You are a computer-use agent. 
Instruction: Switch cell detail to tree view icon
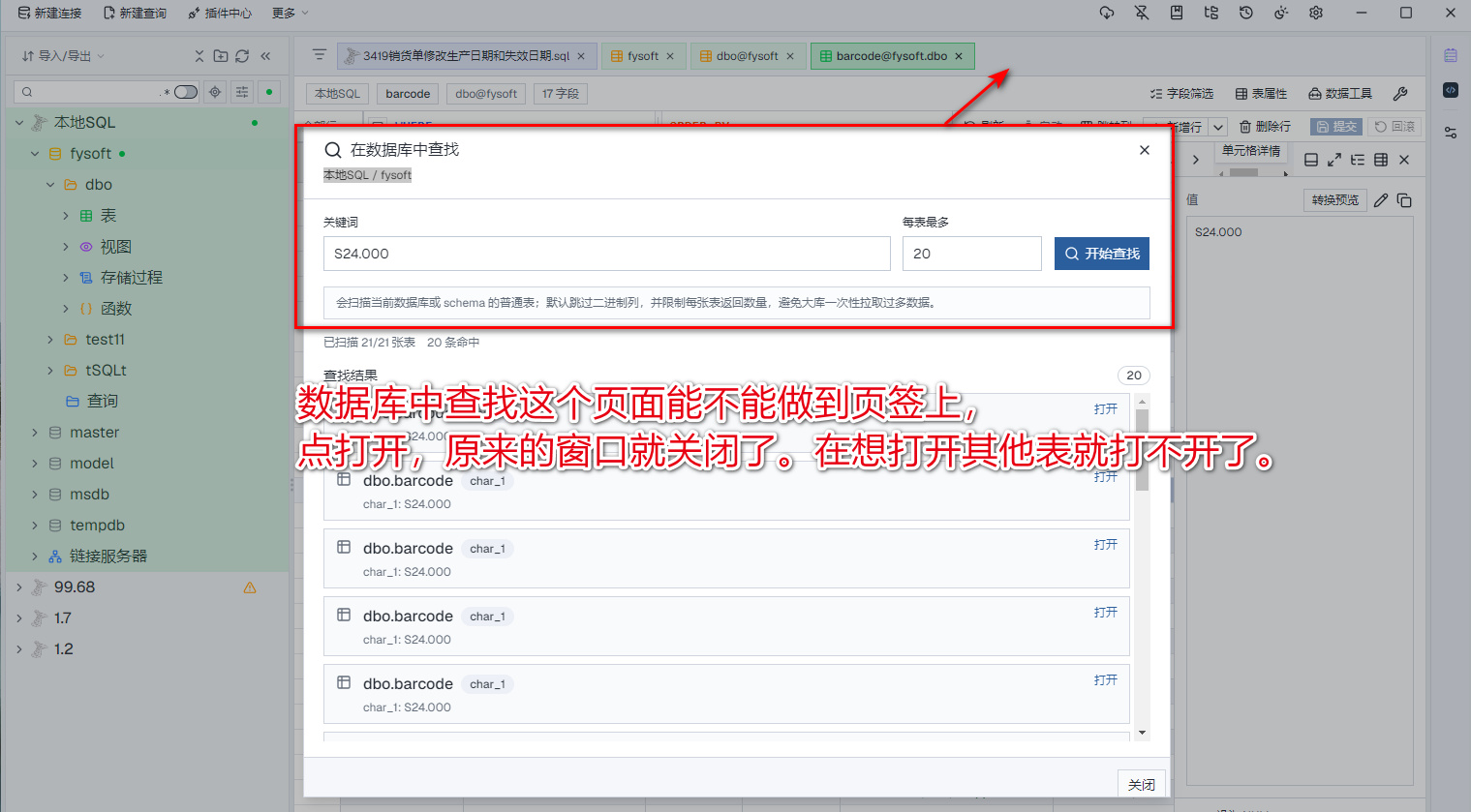point(1358,160)
